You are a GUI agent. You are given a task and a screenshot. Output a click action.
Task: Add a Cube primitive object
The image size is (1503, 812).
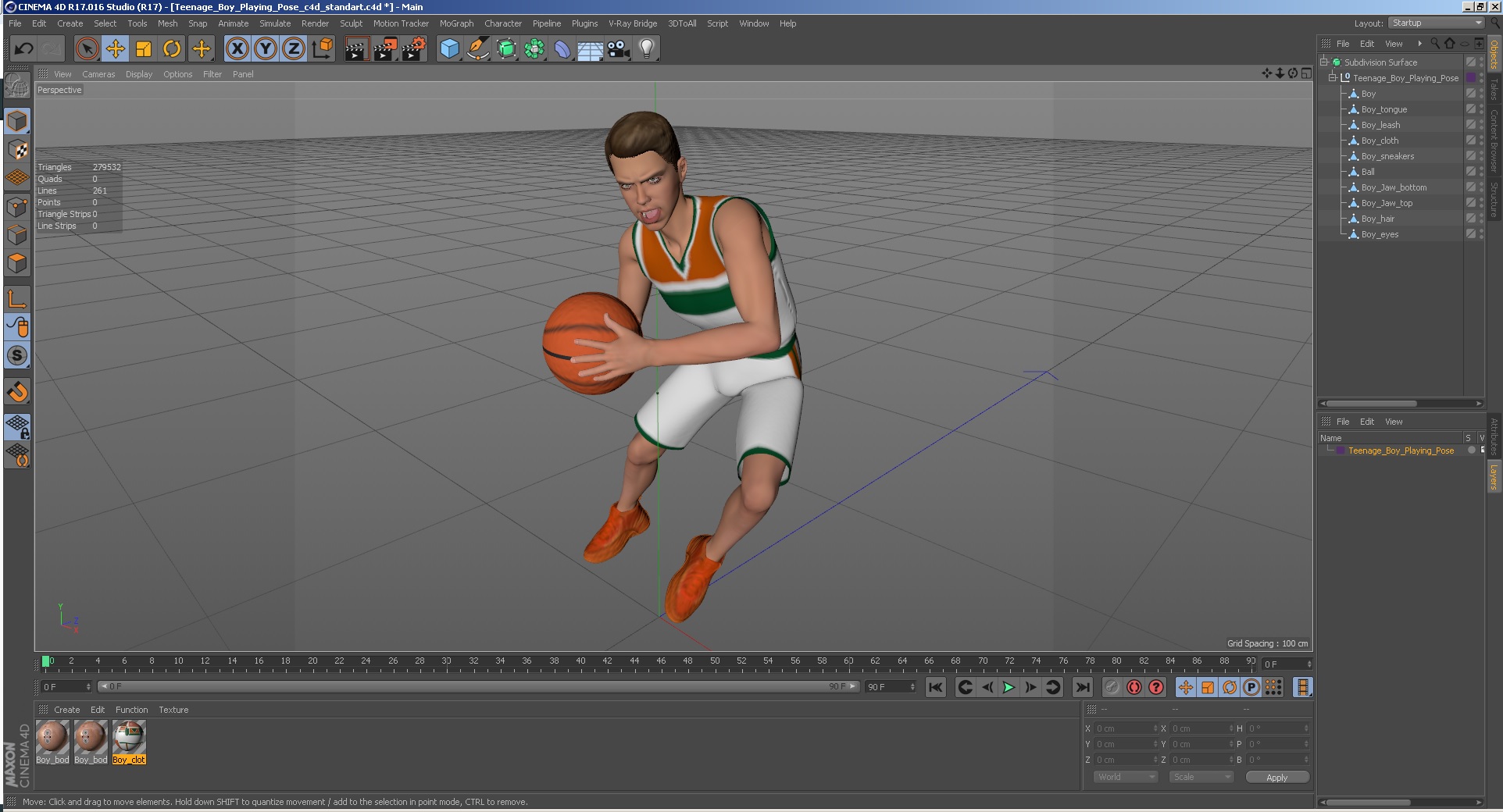pyautogui.click(x=449, y=49)
